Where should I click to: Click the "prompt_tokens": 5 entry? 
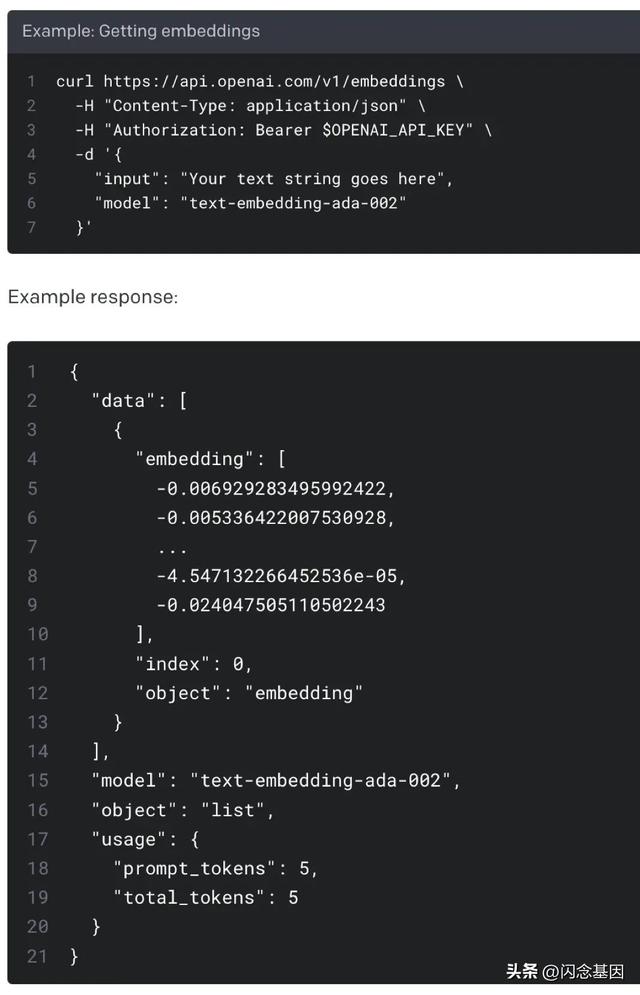(215, 869)
